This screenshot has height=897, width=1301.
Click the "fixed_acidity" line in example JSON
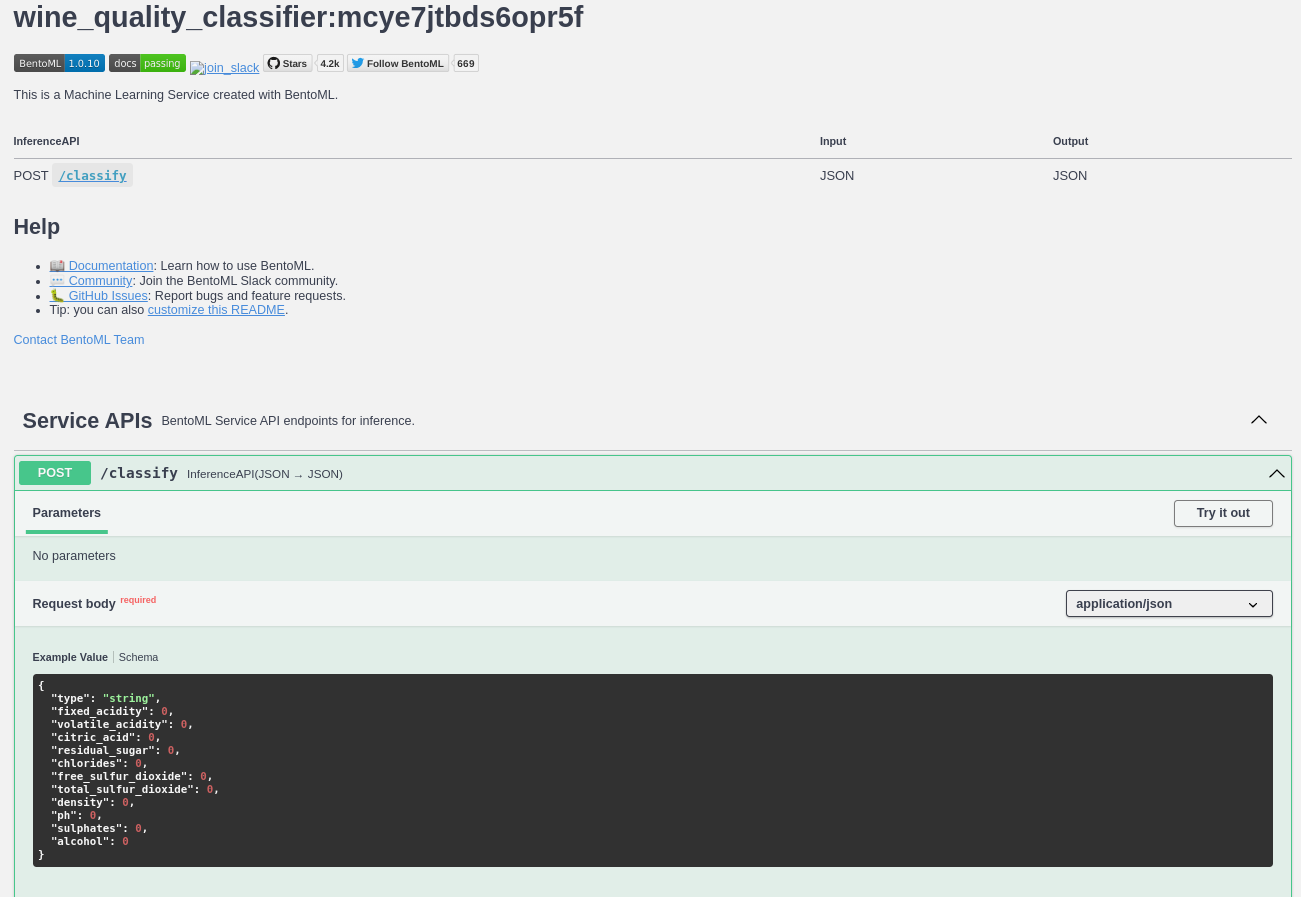click(112, 711)
